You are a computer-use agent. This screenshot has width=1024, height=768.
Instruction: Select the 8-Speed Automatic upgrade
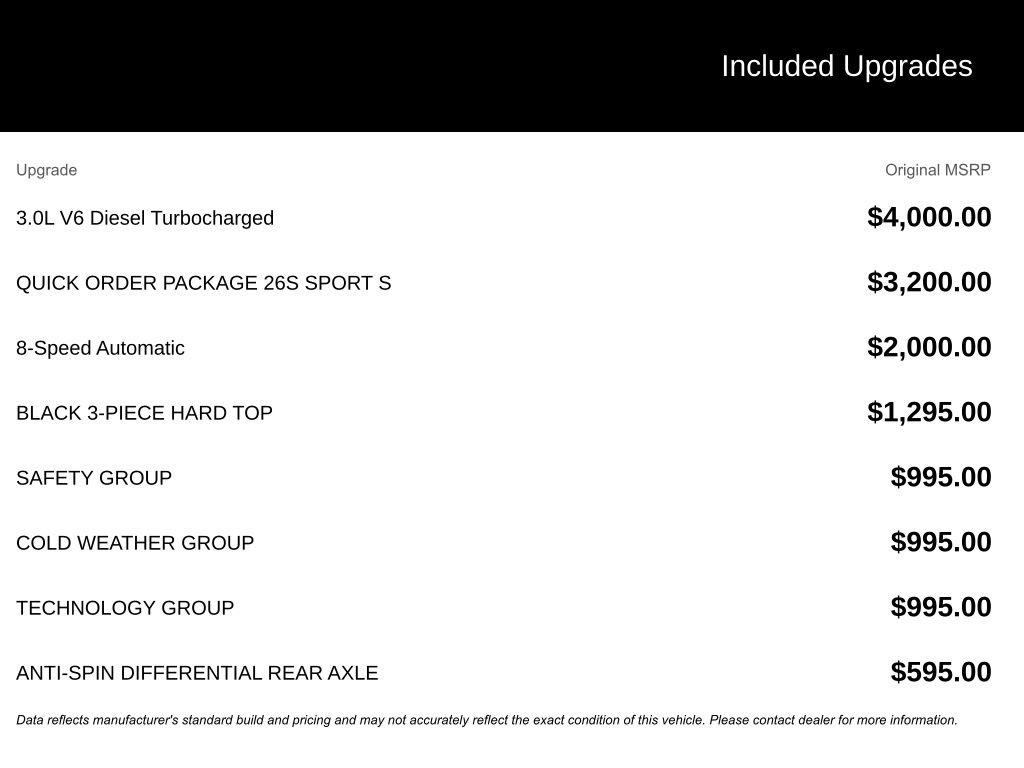[100, 348]
